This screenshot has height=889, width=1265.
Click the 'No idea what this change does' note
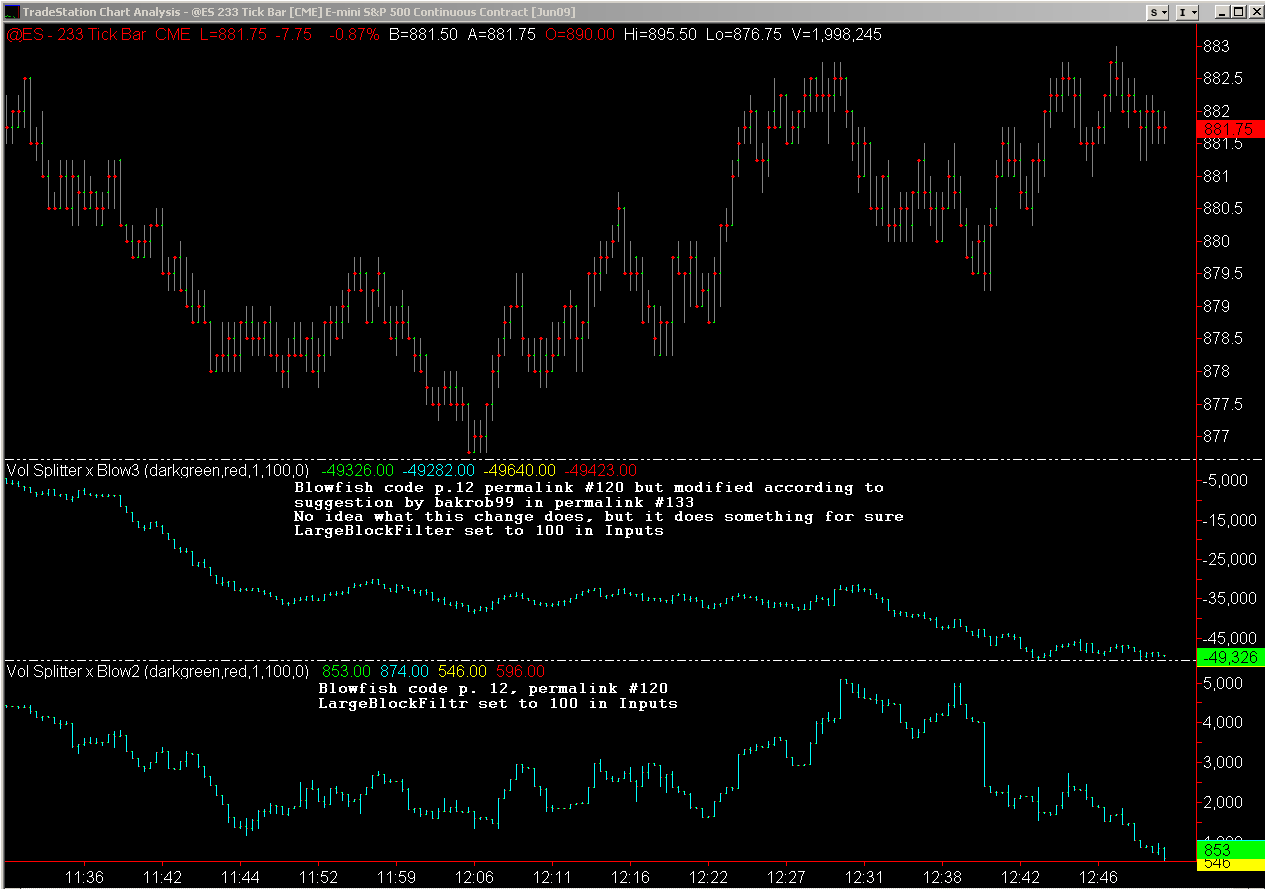598,517
